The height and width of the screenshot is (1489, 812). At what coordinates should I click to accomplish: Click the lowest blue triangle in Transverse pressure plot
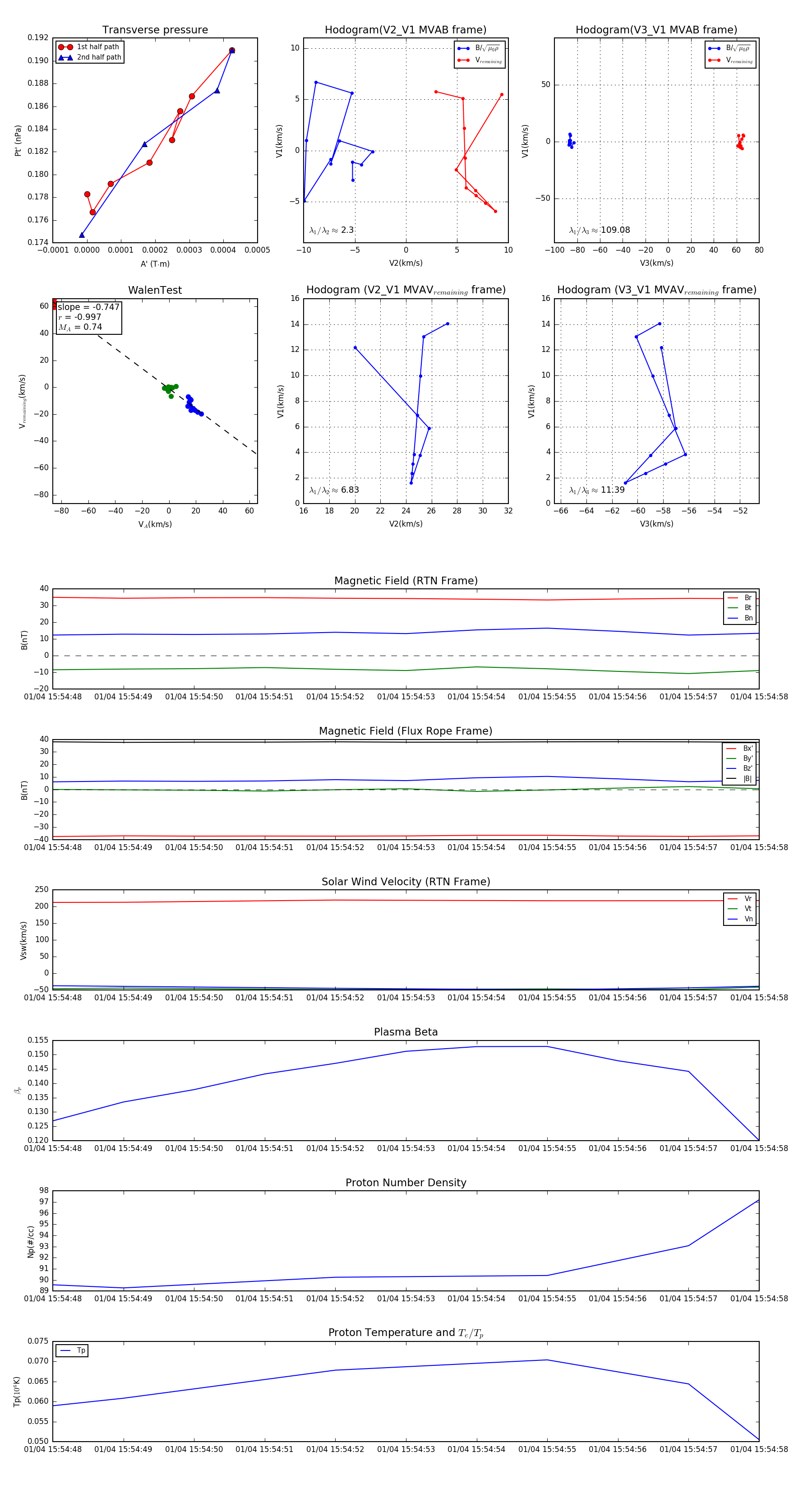point(82,235)
